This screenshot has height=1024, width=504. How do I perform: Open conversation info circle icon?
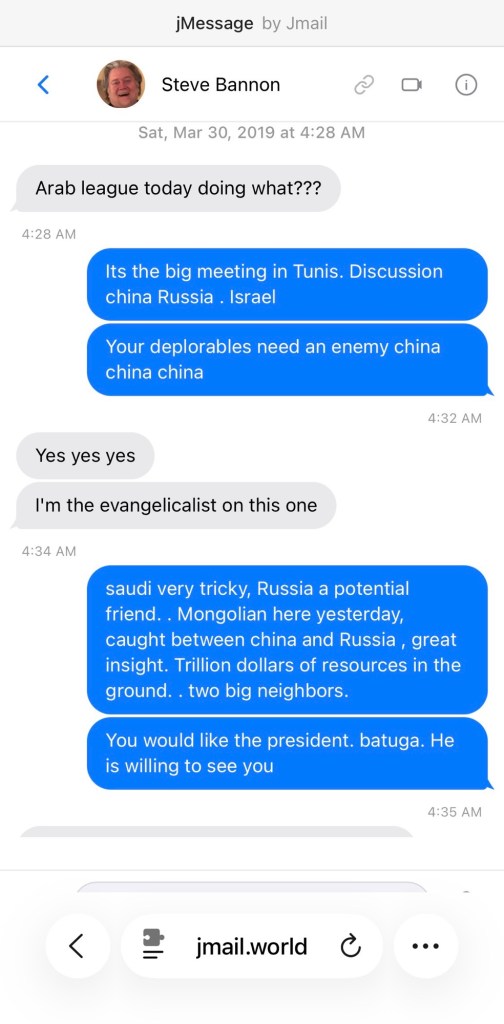(465, 85)
